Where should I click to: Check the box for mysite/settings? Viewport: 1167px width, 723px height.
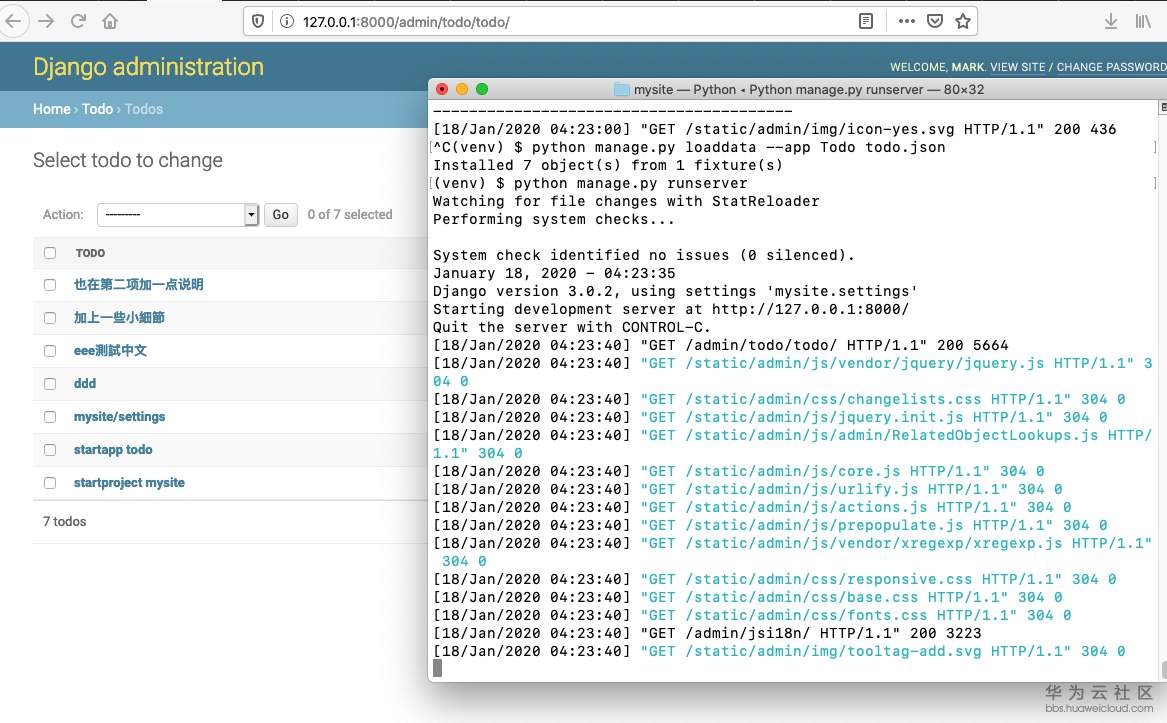pyautogui.click(x=50, y=417)
